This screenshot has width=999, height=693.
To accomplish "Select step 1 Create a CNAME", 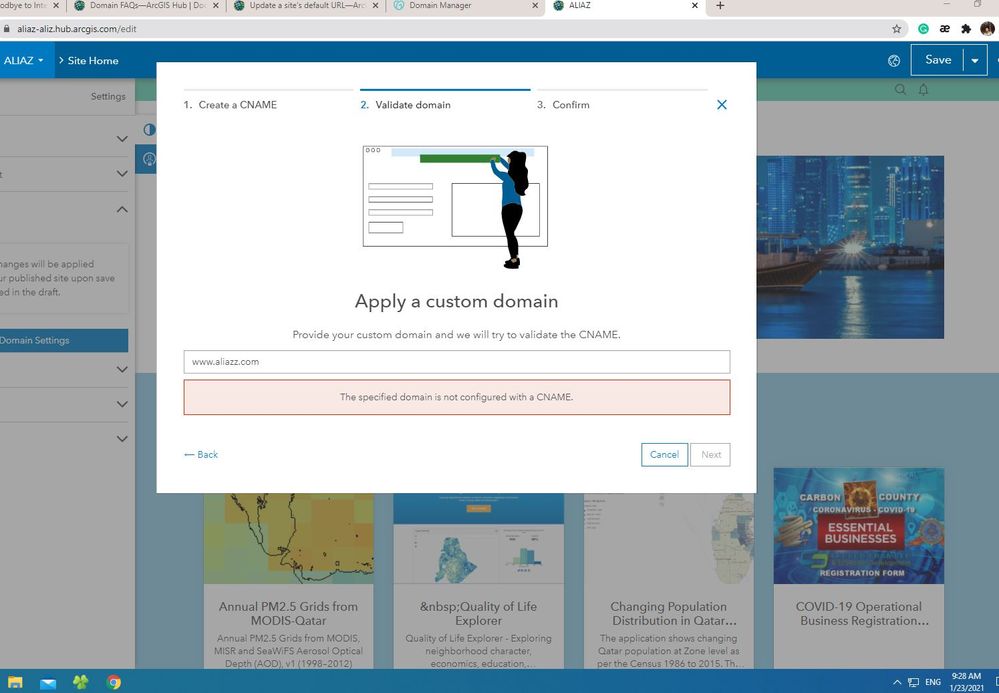I will coord(231,105).
